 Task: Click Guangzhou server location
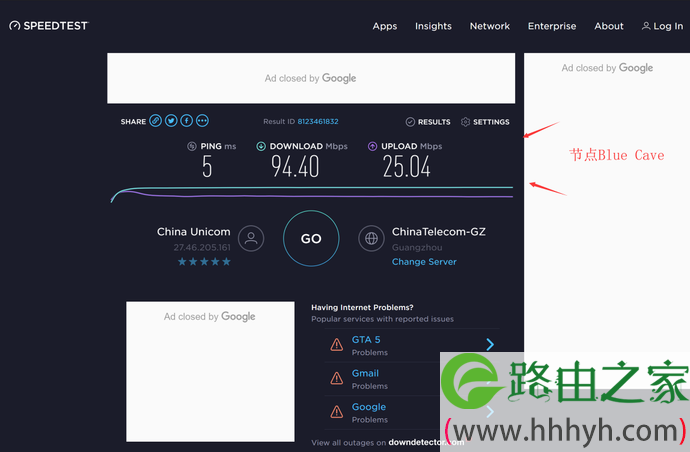417,247
